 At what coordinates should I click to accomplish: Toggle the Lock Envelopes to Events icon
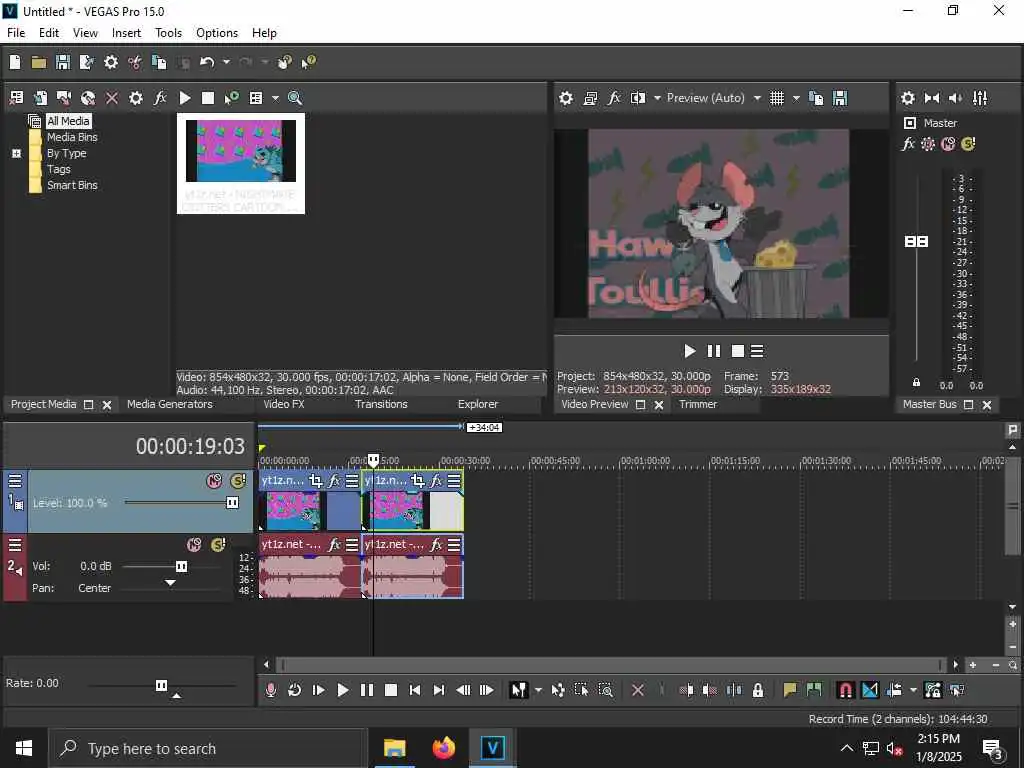point(932,690)
